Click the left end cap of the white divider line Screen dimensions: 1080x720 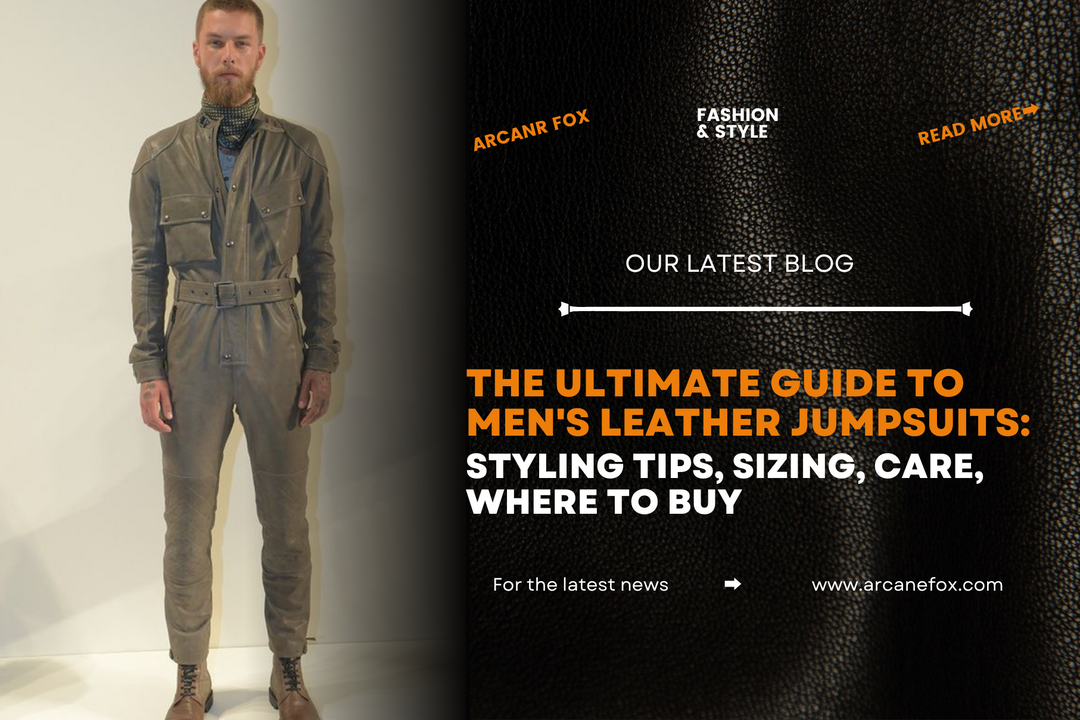click(564, 309)
